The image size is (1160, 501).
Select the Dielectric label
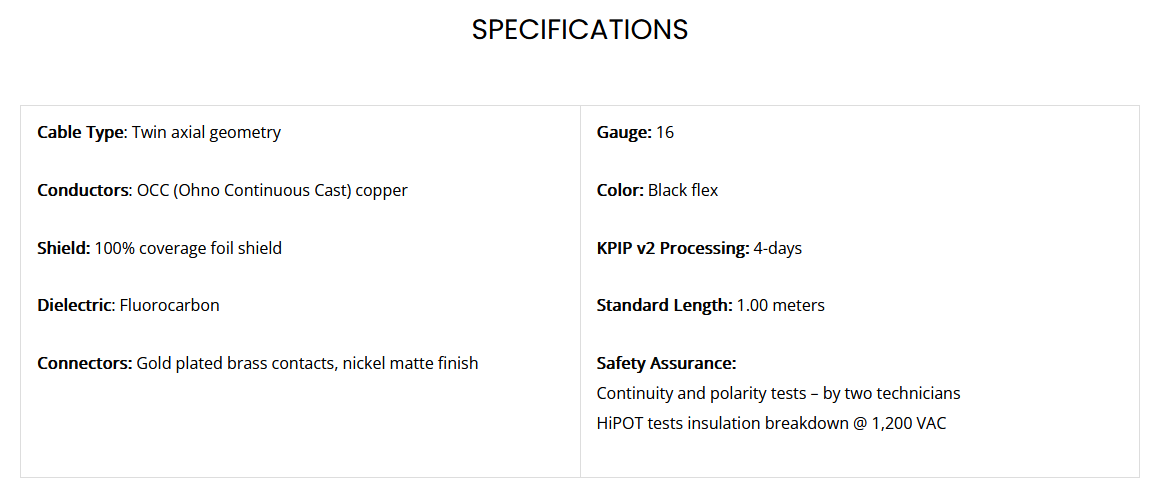click(x=74, y=305)
